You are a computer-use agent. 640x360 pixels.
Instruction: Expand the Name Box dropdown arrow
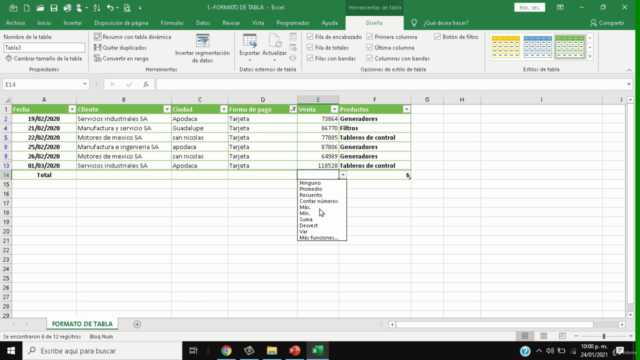pyautogui.click(x=84, y=84)
